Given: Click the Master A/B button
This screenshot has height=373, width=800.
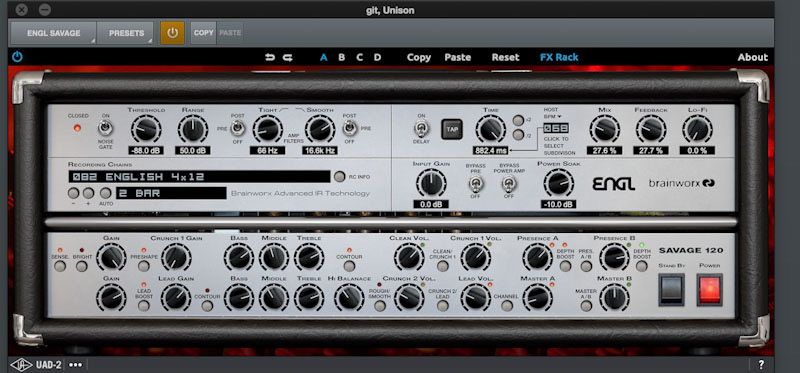Looking at the screenshot, I should coord(586,306).
